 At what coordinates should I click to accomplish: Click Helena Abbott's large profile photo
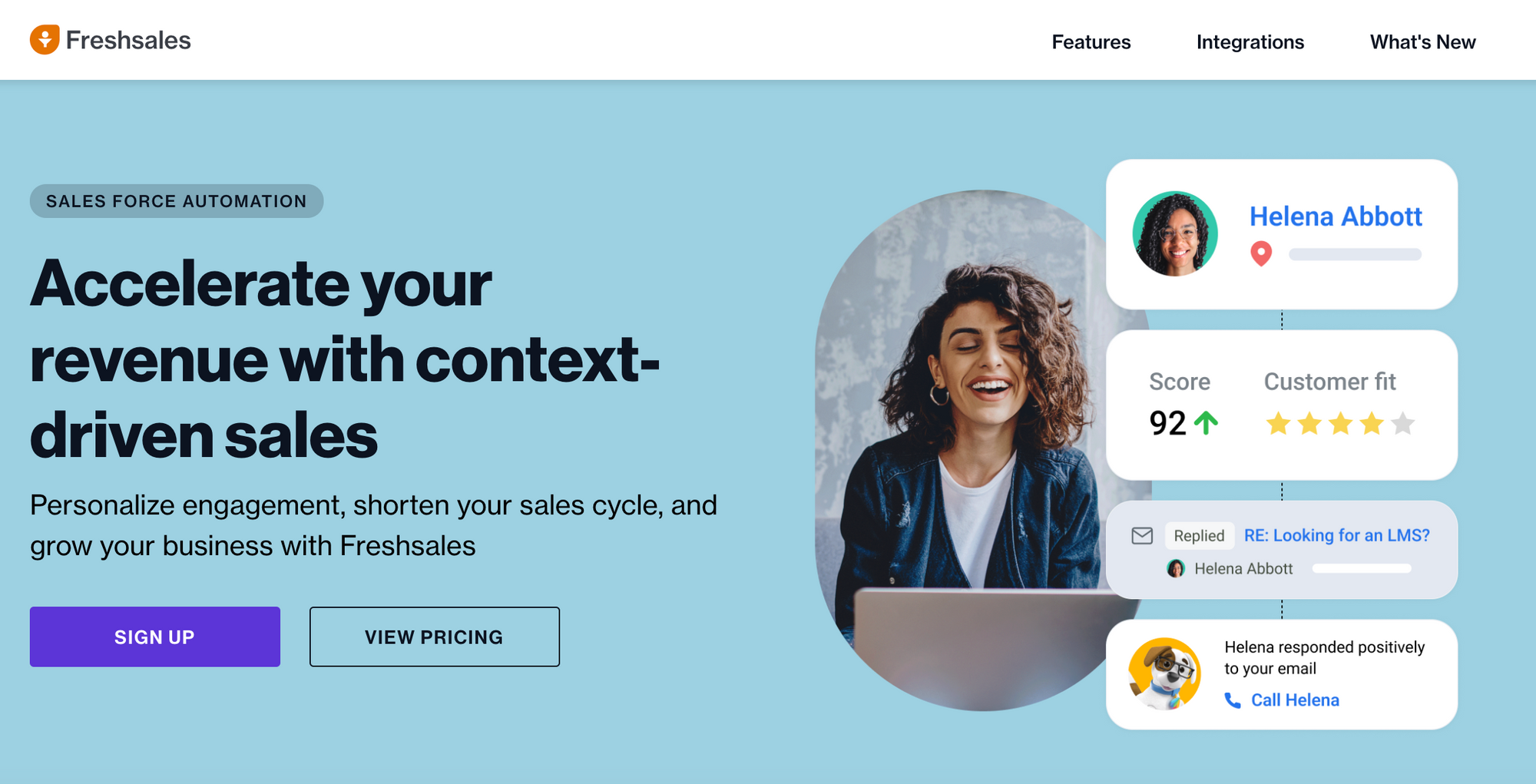(x=1175, y=233)
